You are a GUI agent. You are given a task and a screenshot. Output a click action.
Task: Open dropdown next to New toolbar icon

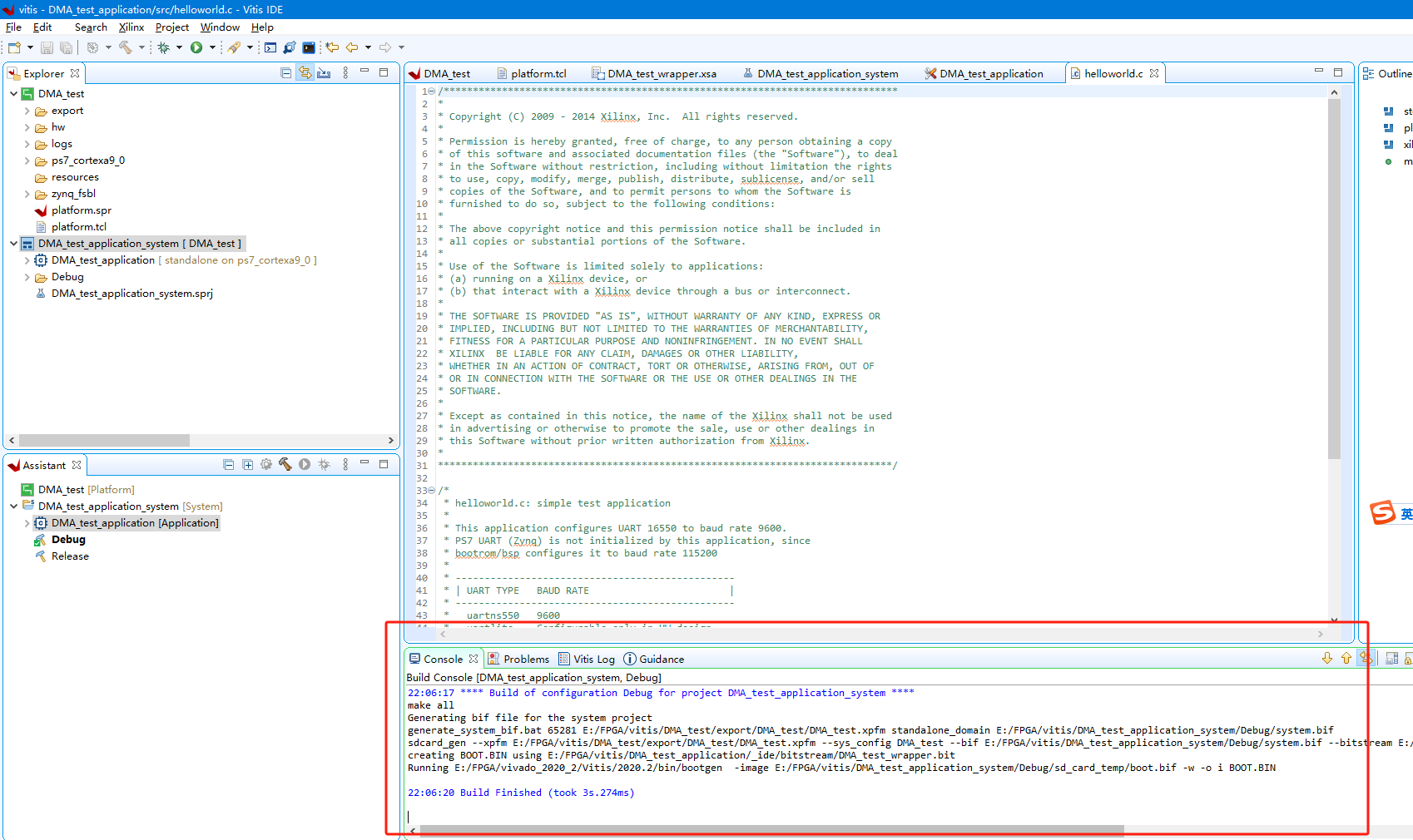30,47
